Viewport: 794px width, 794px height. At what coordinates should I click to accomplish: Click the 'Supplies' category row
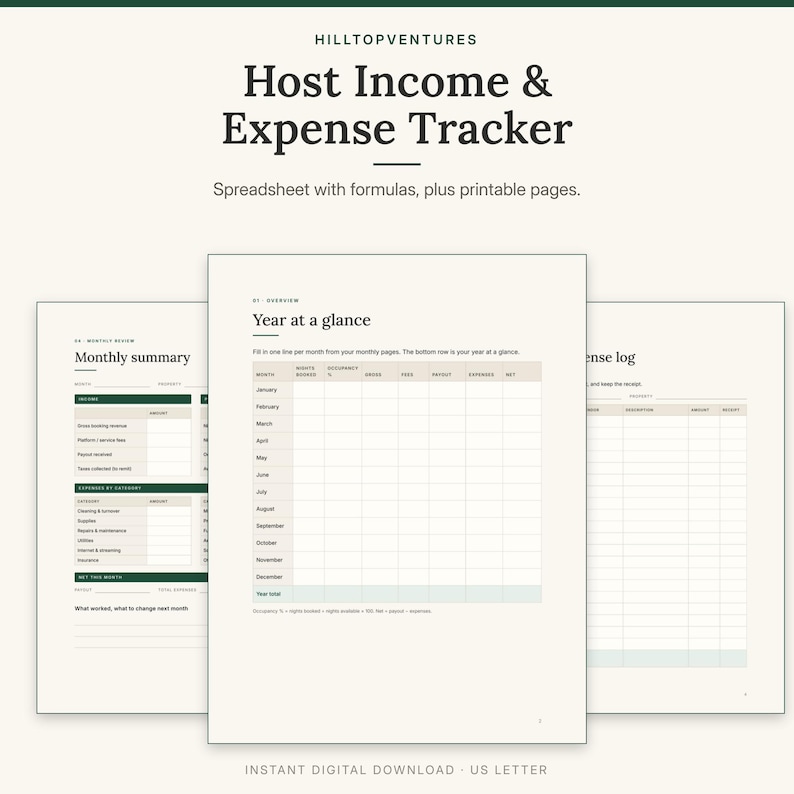coord(133,521)
